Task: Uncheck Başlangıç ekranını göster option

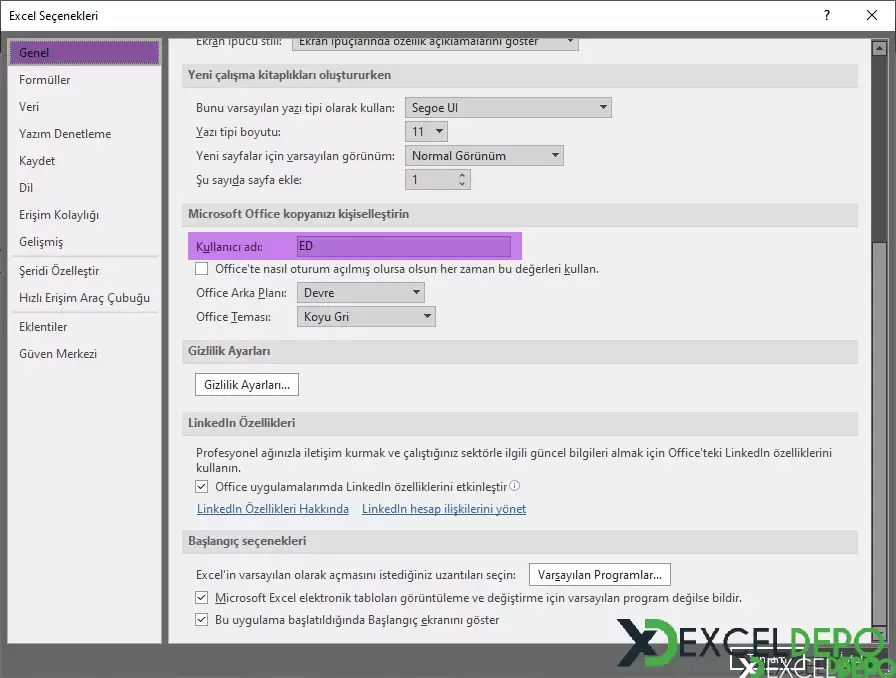Action: (202, 620)
